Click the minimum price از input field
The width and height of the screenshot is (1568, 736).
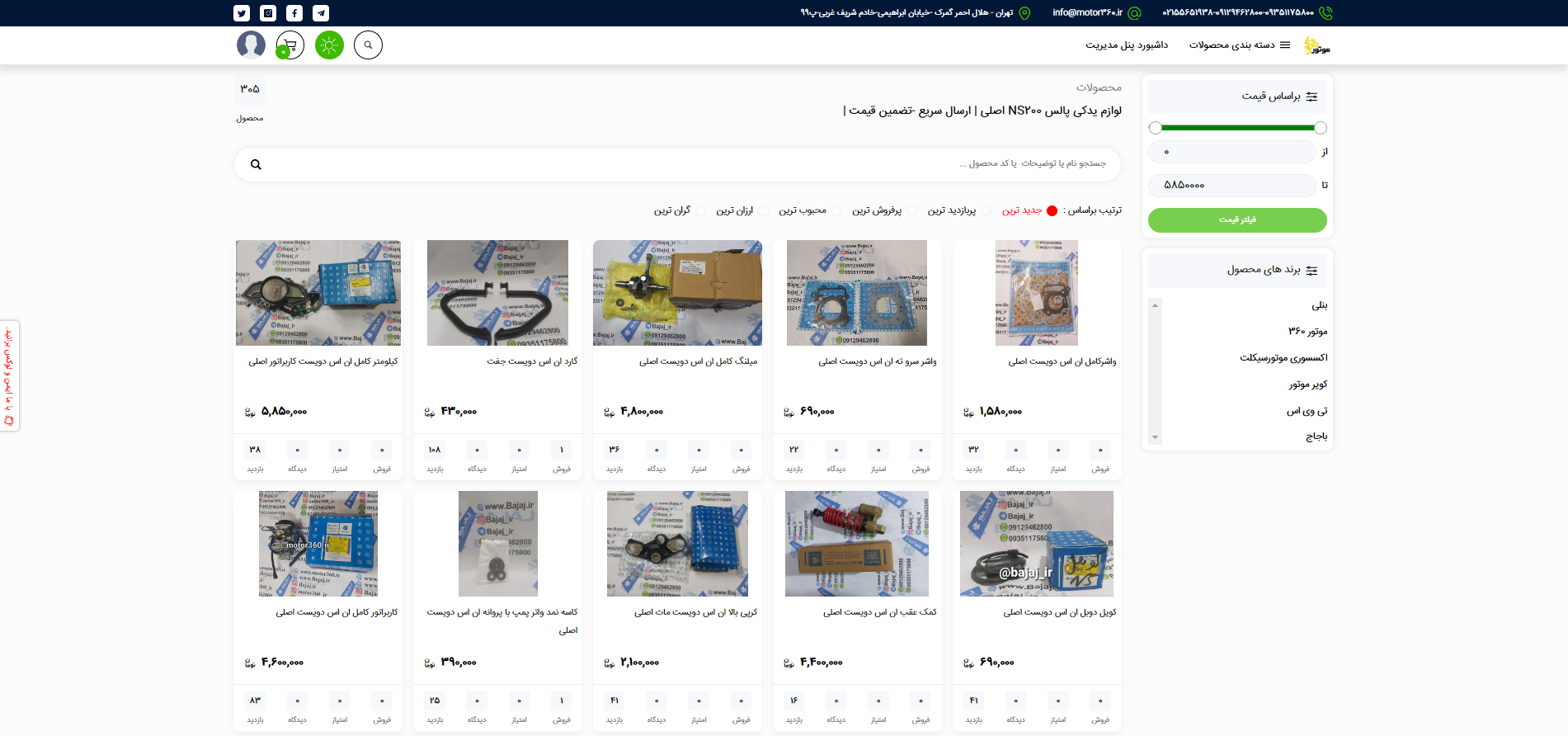pyautogui.click(x=1232, y=152)
